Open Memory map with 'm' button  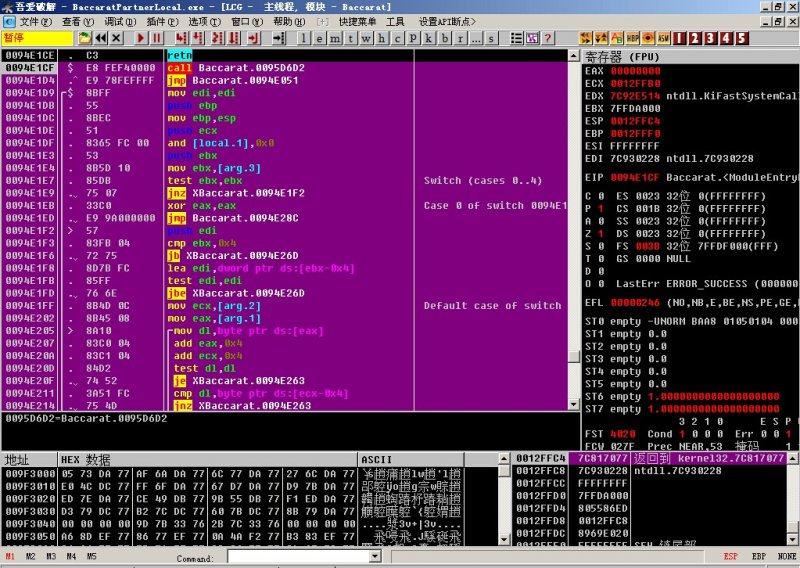(335, 38)
